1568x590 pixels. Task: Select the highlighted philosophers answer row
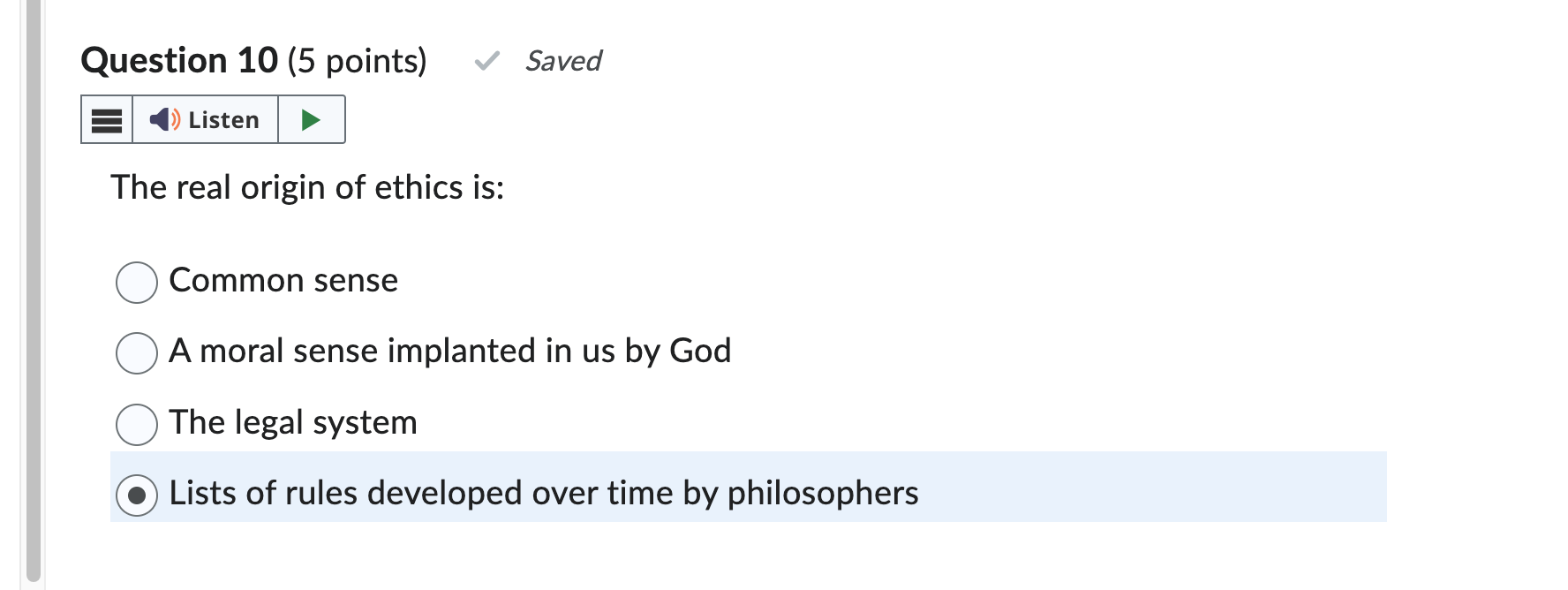coord(544,494)
